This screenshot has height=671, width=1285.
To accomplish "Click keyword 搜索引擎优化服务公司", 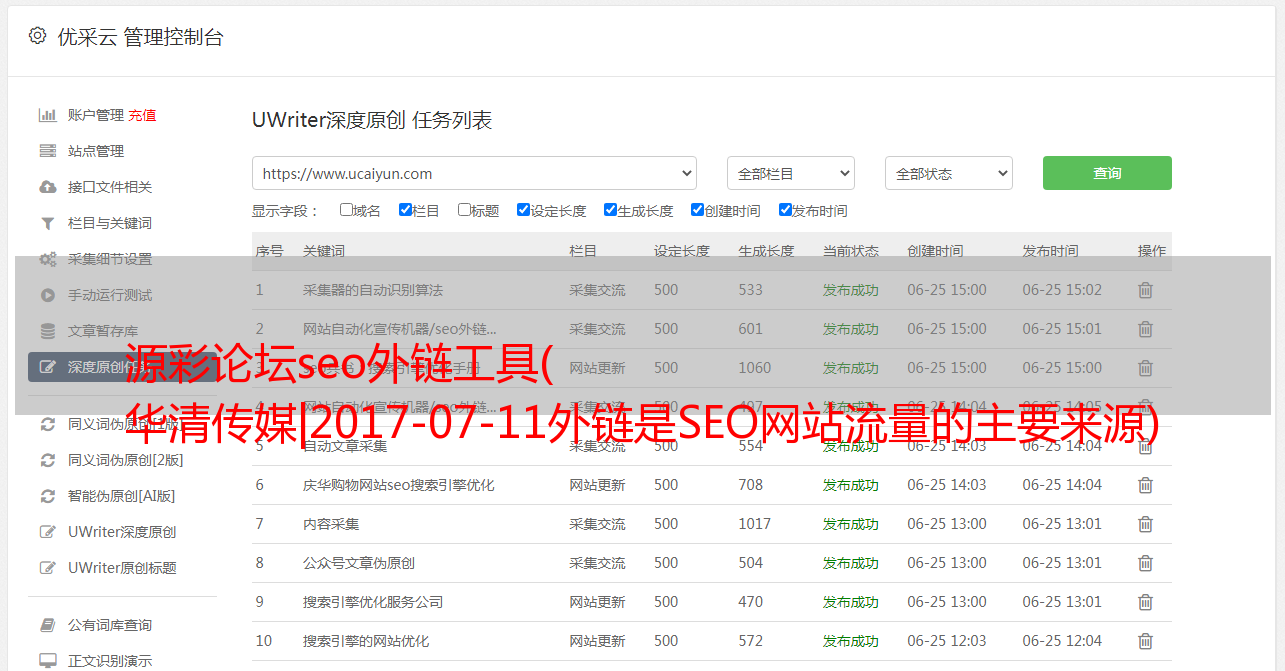I will pyautogui.click(x=373, y=602).
